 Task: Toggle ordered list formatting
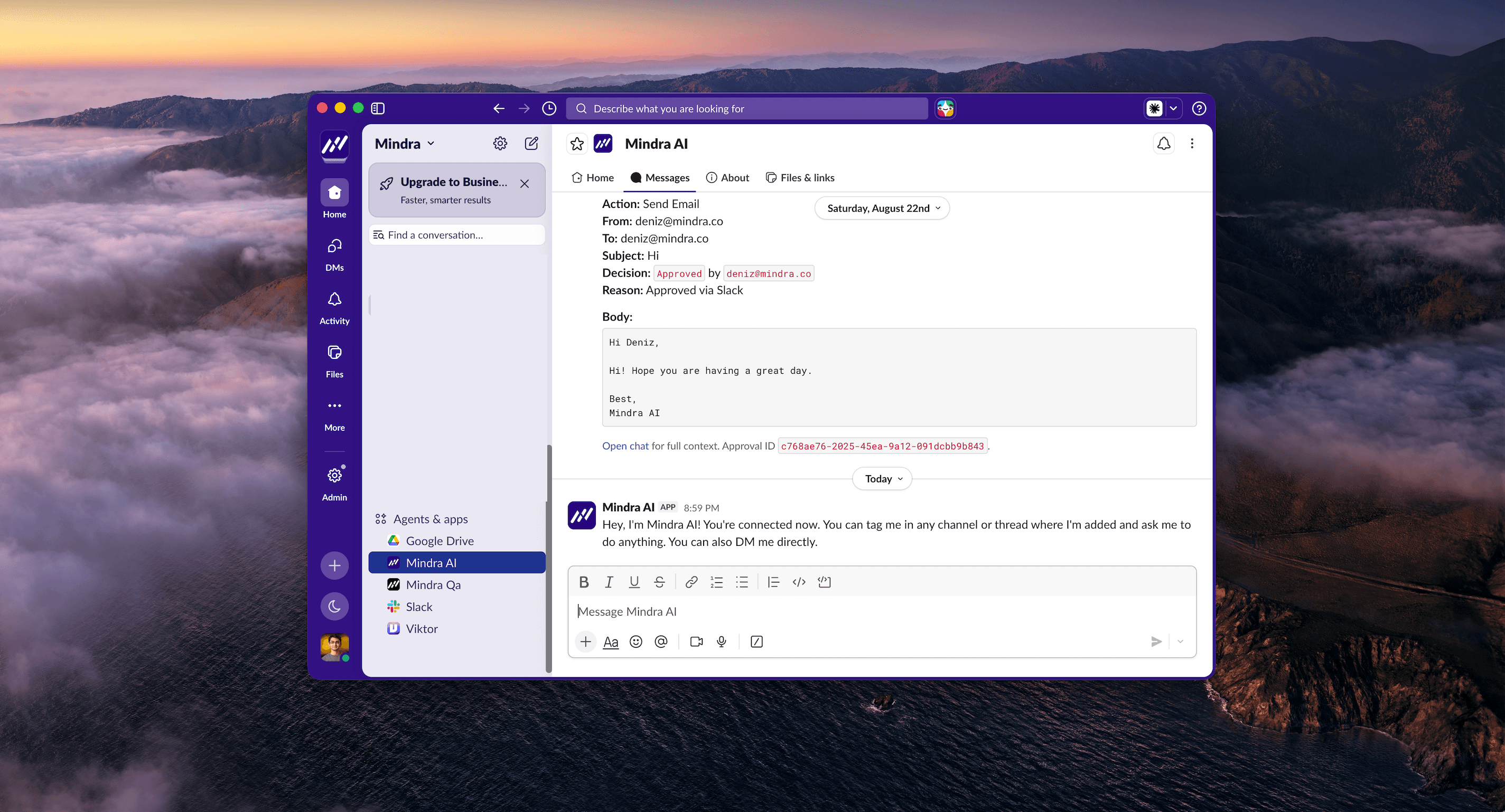point(716,582)
